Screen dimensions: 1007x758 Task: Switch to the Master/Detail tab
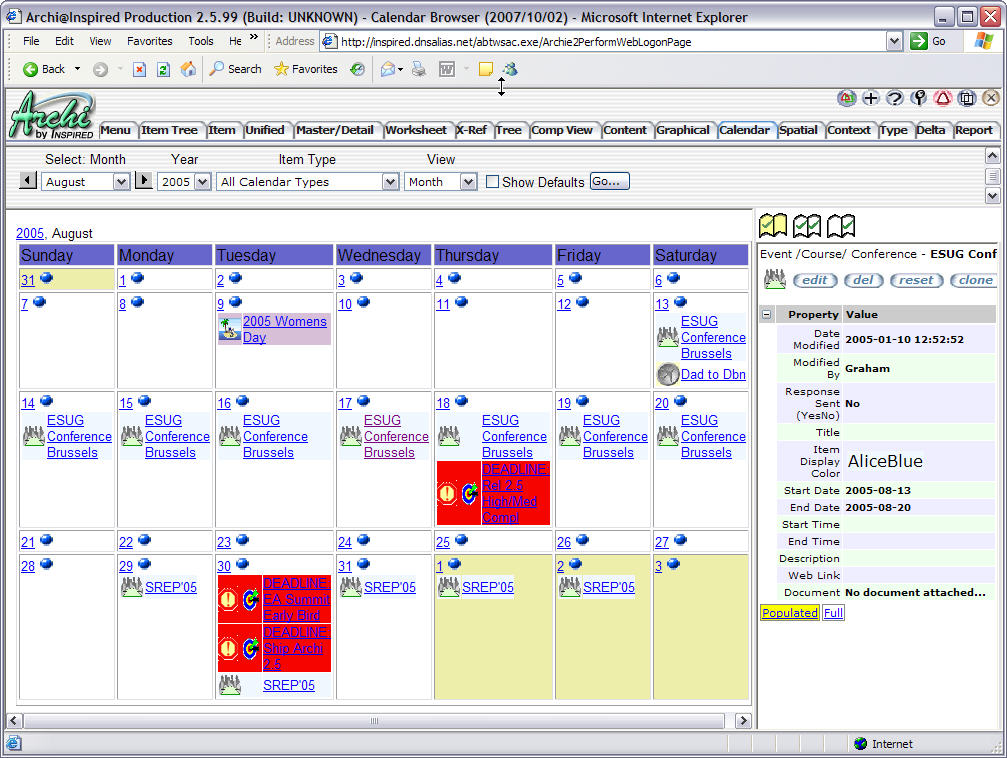[x=335, y=130]
